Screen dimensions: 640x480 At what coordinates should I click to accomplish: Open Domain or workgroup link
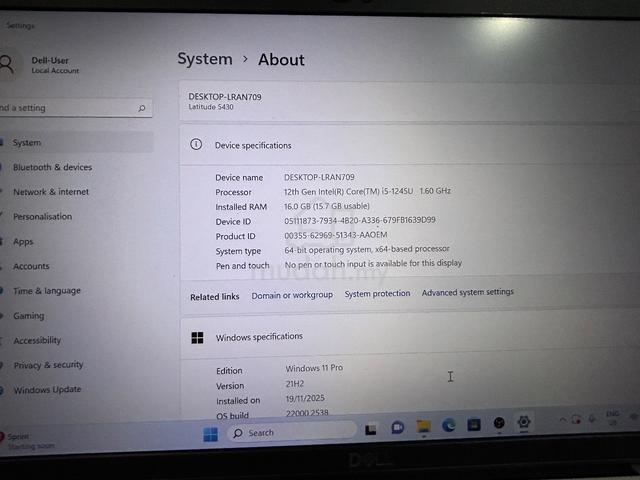tap(292, 295)
